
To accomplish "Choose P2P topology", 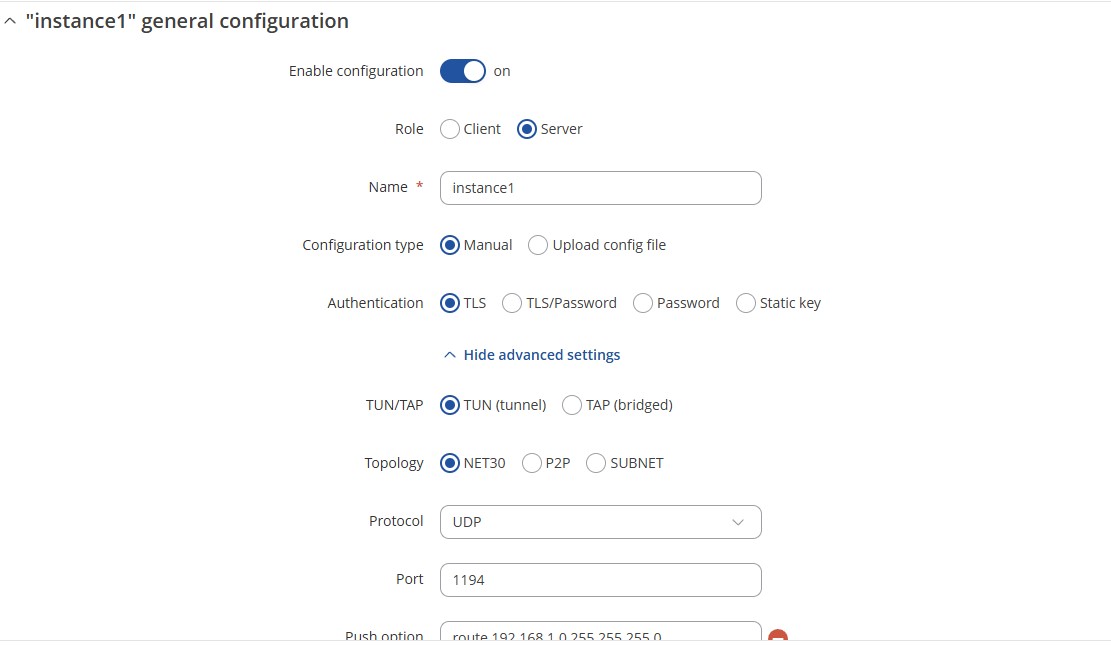I will pyautogui.click(x=531, y=463).
